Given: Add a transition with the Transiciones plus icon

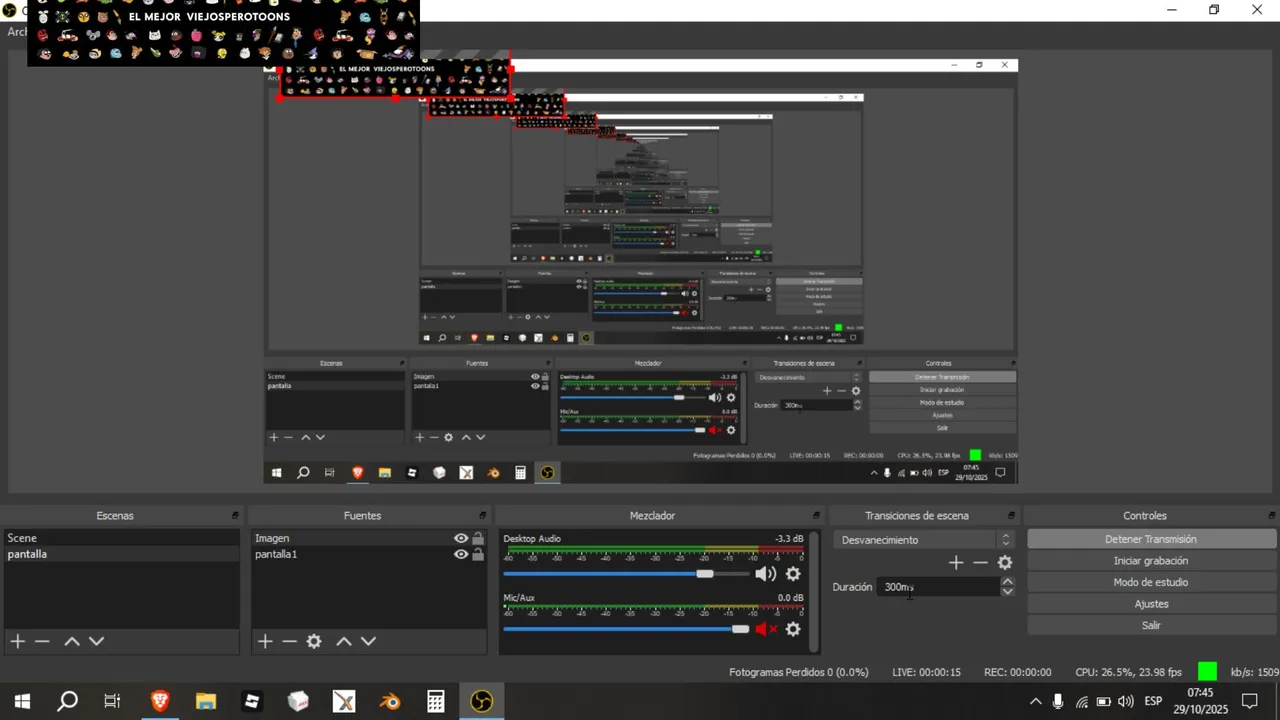Looking at the screenshot, I should [x=956, y=563].
